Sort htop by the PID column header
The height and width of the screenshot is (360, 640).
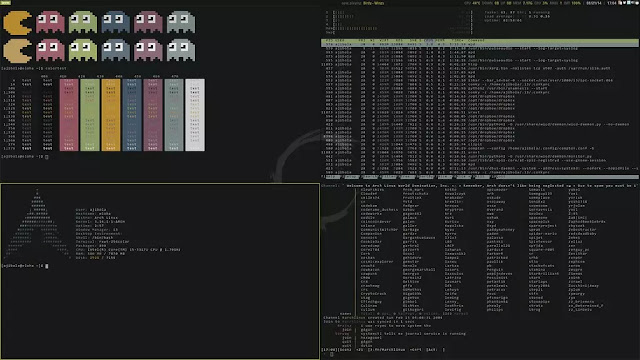[330, 40]
